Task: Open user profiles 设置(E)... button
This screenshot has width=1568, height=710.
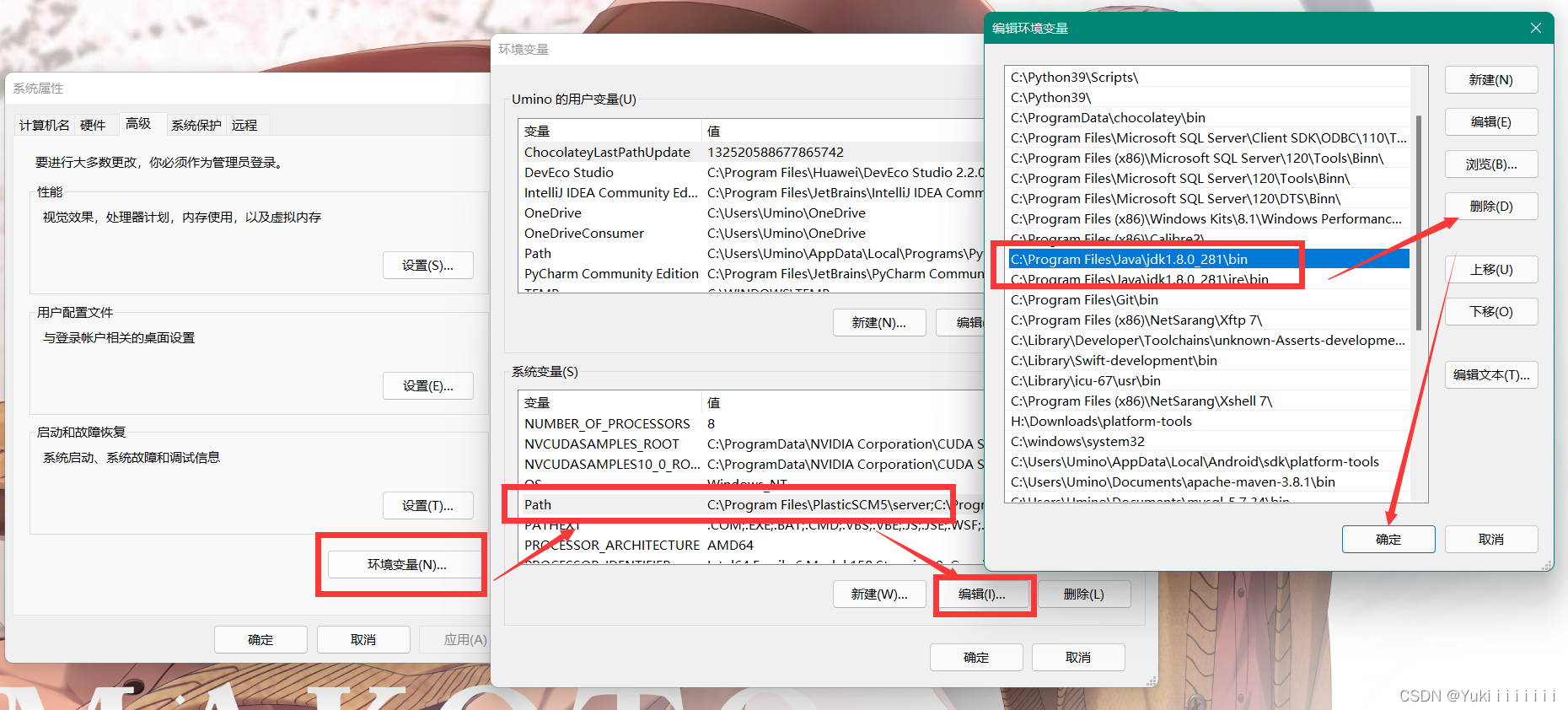Action: tap(427, 385)
